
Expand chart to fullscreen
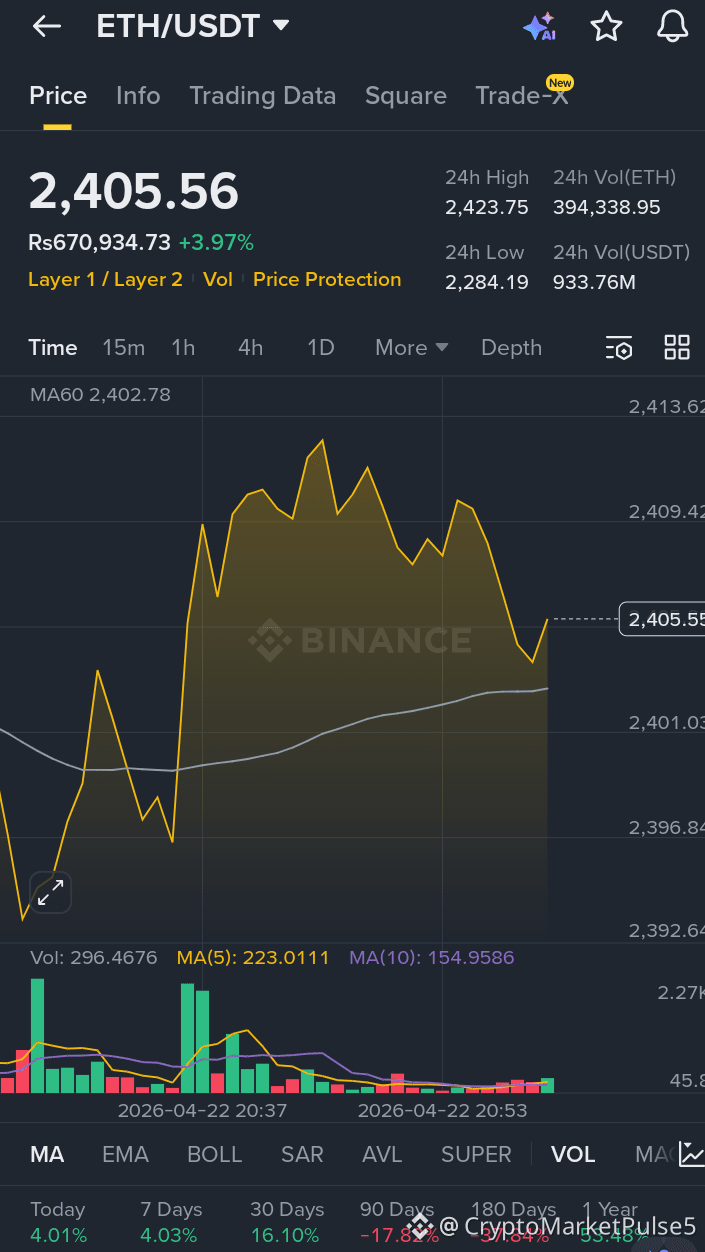[50, 892]
